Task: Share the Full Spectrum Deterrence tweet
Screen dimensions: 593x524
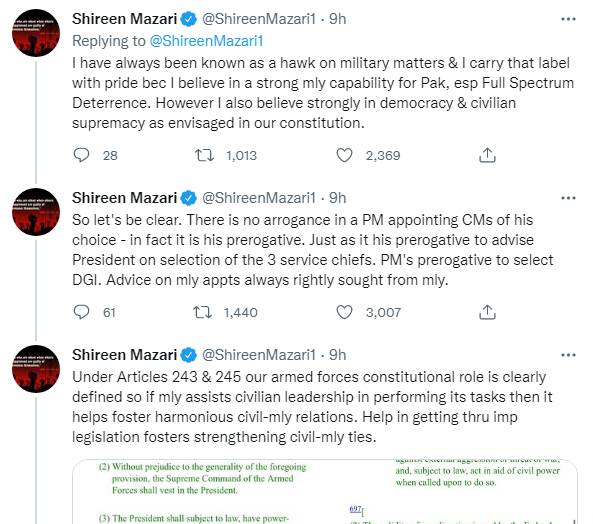Action: pyautogui.click(x=487, y=155)
